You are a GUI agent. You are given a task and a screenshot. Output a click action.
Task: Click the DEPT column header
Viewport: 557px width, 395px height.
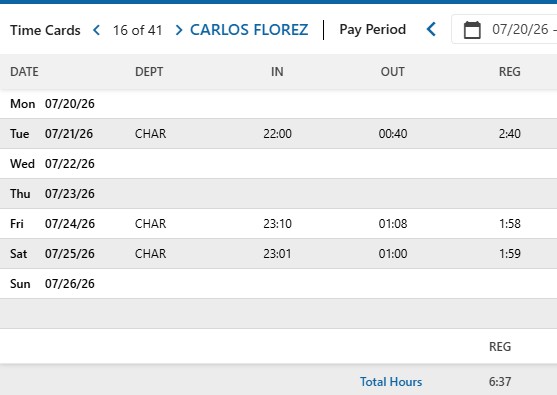tap(149, 72)
